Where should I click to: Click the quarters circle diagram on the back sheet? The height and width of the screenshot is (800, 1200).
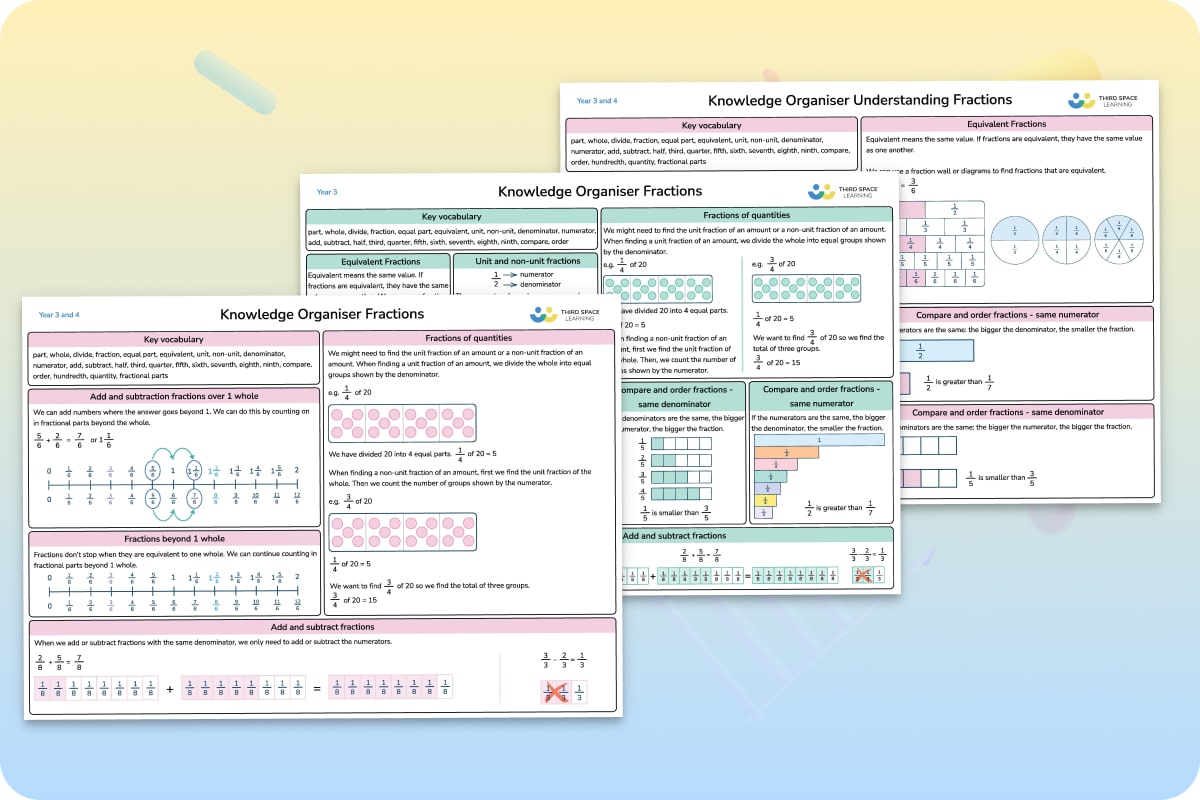[x=1066, y=240]
